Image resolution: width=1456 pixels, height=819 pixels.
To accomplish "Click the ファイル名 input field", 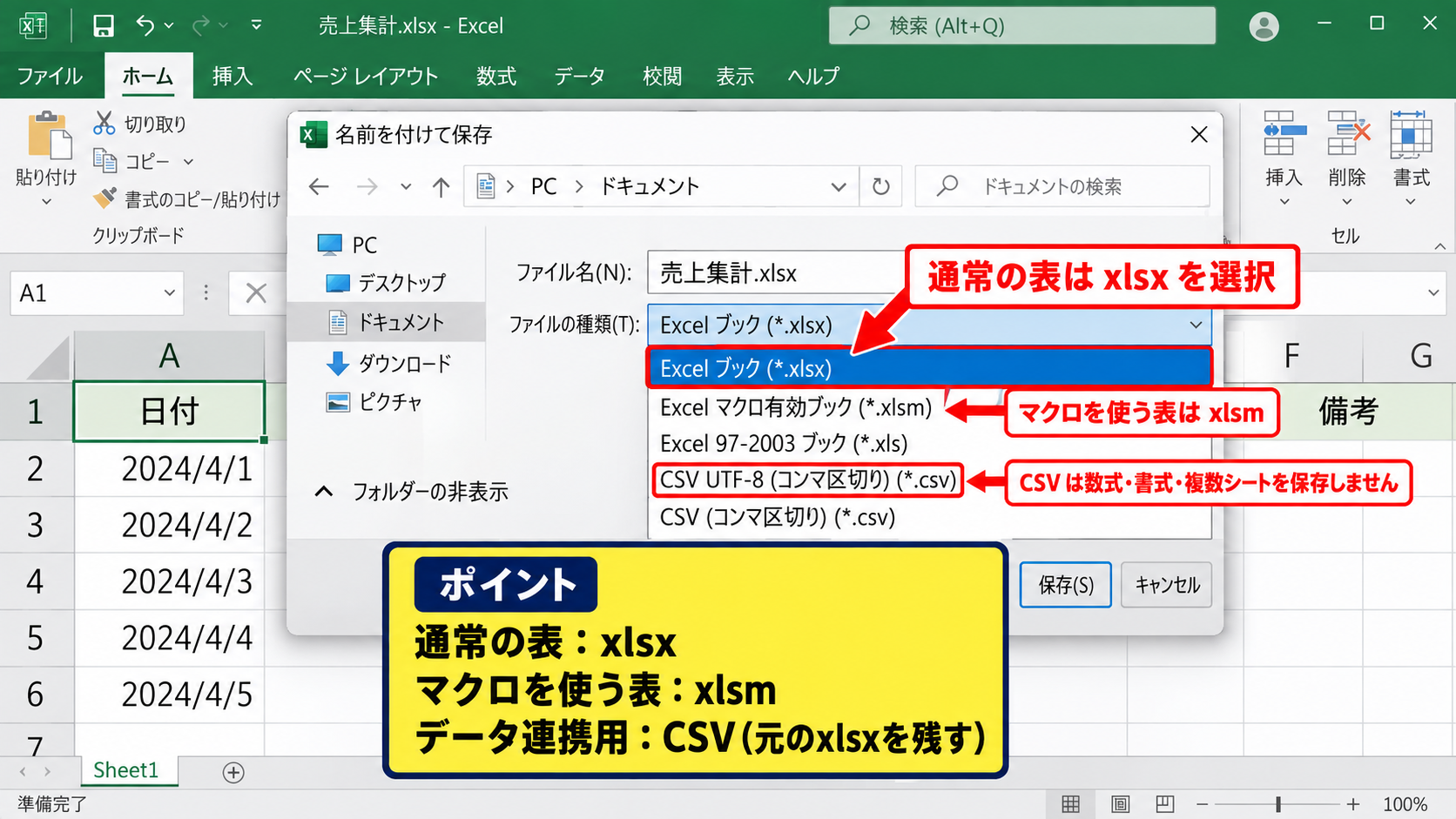I will click(777, 273).
